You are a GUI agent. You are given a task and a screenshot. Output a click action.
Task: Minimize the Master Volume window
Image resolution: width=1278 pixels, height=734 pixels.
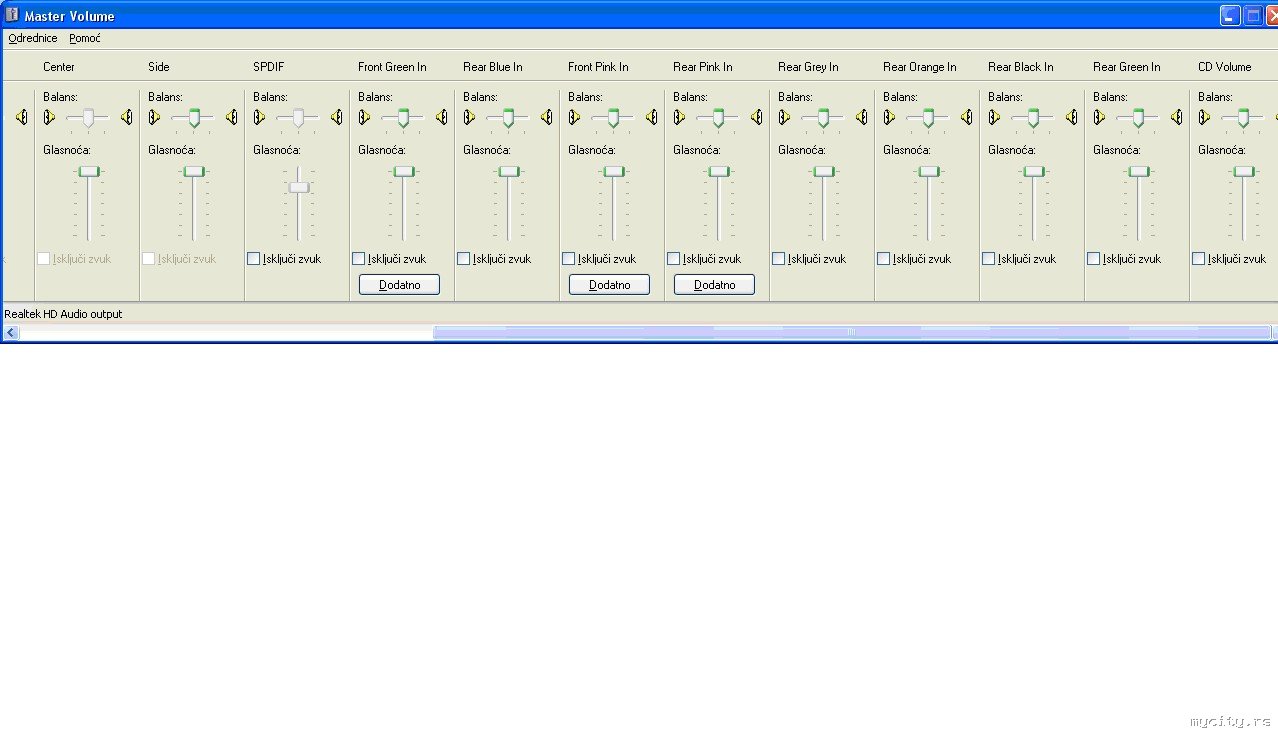(1230, 15)
